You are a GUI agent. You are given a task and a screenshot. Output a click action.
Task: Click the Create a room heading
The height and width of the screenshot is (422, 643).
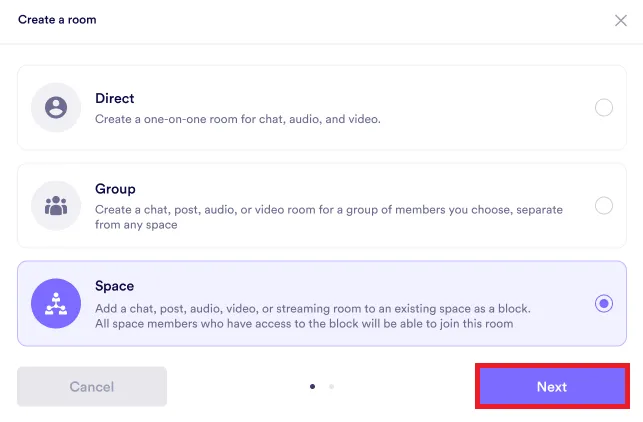[x=58, y=19]
